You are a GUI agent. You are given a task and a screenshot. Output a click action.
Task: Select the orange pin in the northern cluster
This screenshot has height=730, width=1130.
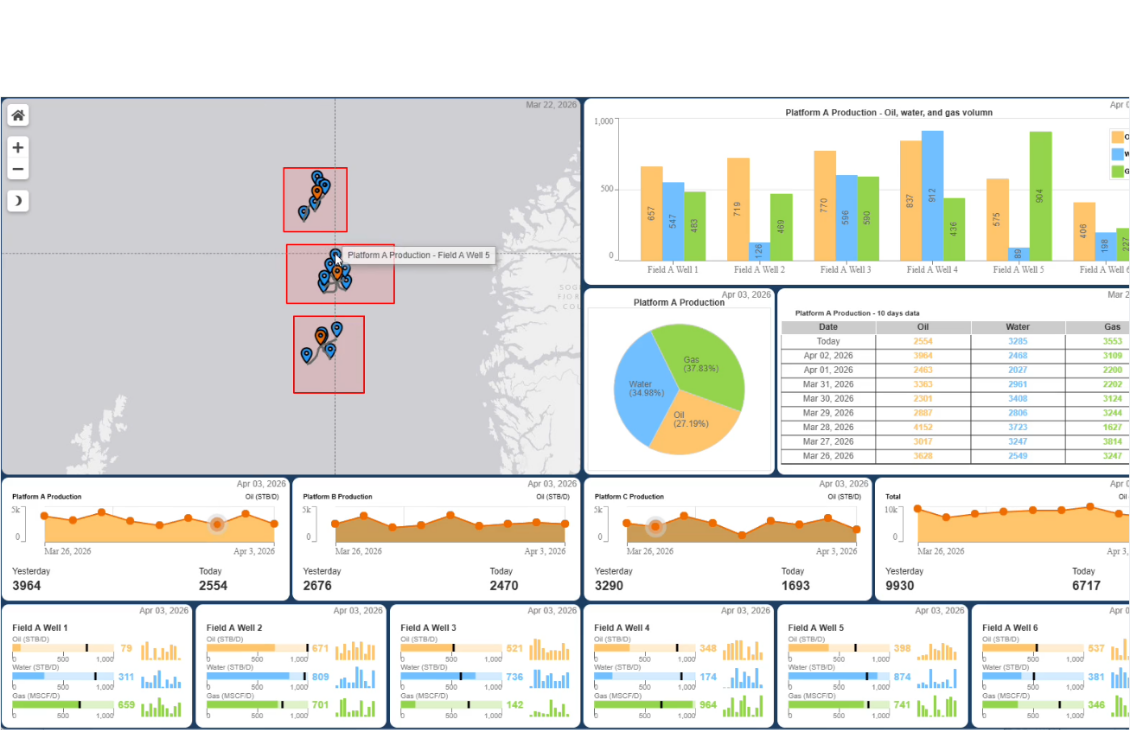pyautogui.click(x=317, y=192)
